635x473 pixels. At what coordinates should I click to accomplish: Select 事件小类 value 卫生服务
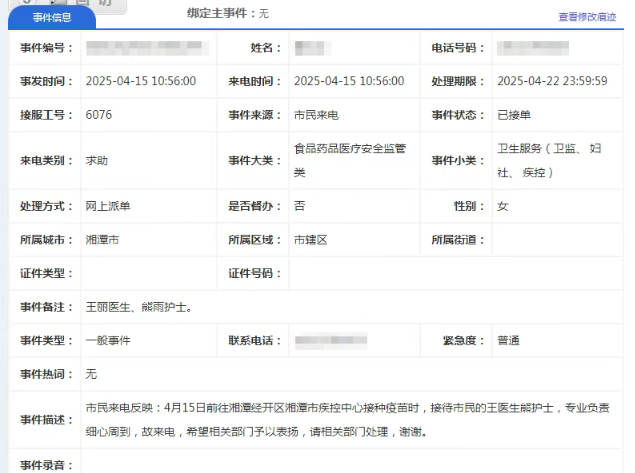pos(549,160)
